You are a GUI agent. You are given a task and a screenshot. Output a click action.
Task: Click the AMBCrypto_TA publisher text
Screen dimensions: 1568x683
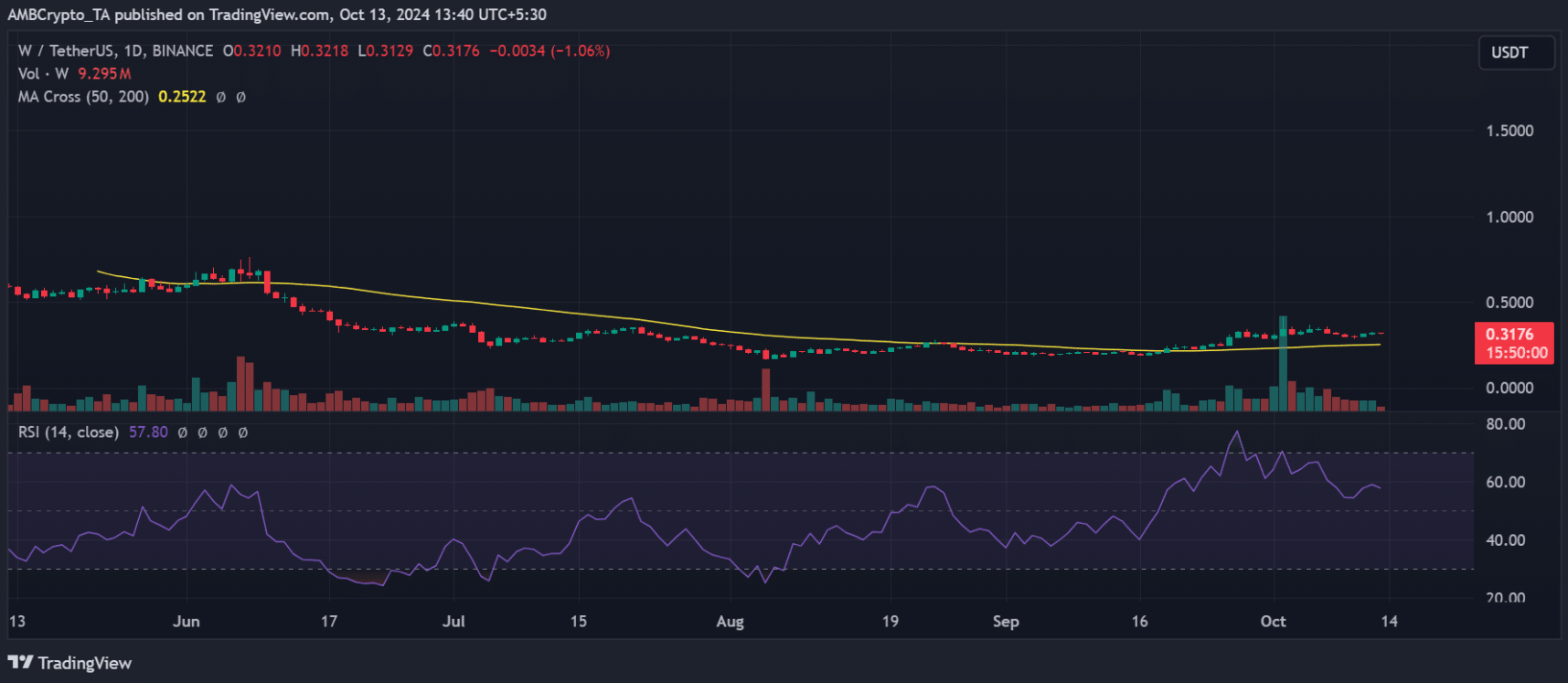(x=59, y=15)
